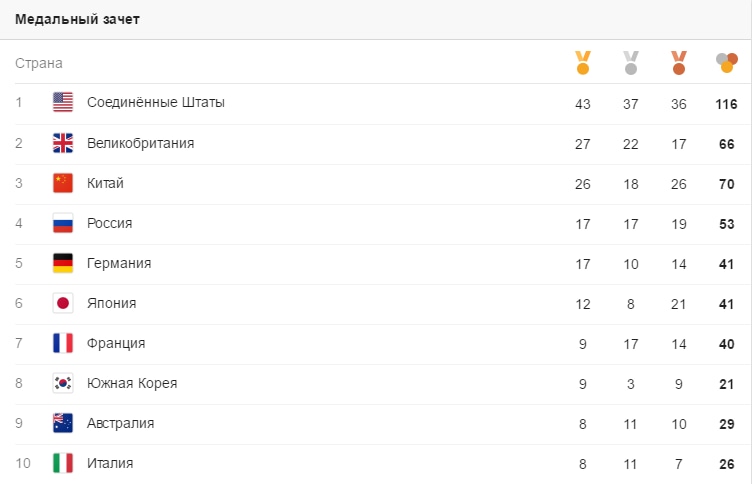The image size is (752, 484).
Task: Click the United States flag icon
Action: point(63,102)
